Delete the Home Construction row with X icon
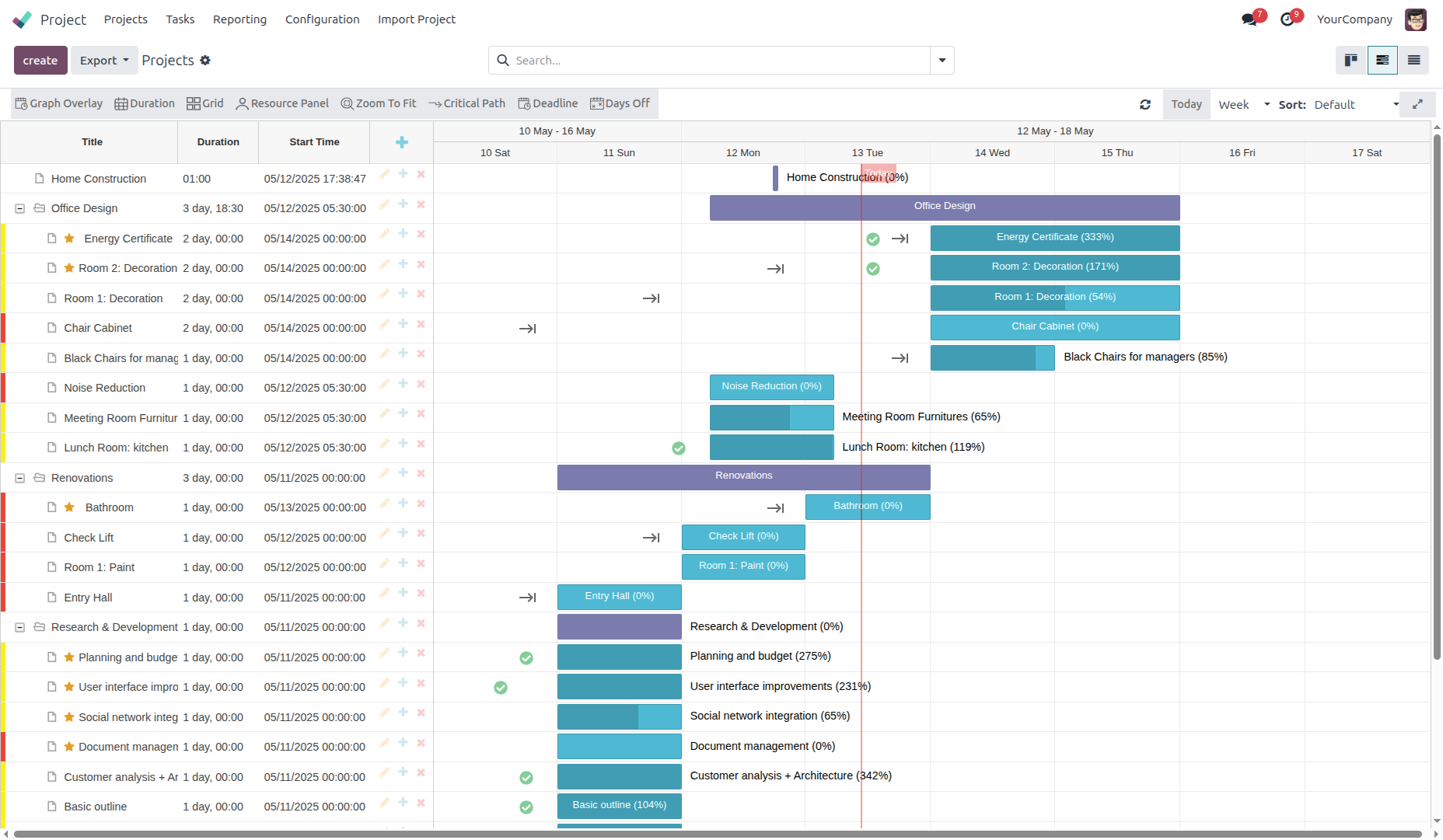This screenshot has height=840, width=1443. click(x=421, y=174)
